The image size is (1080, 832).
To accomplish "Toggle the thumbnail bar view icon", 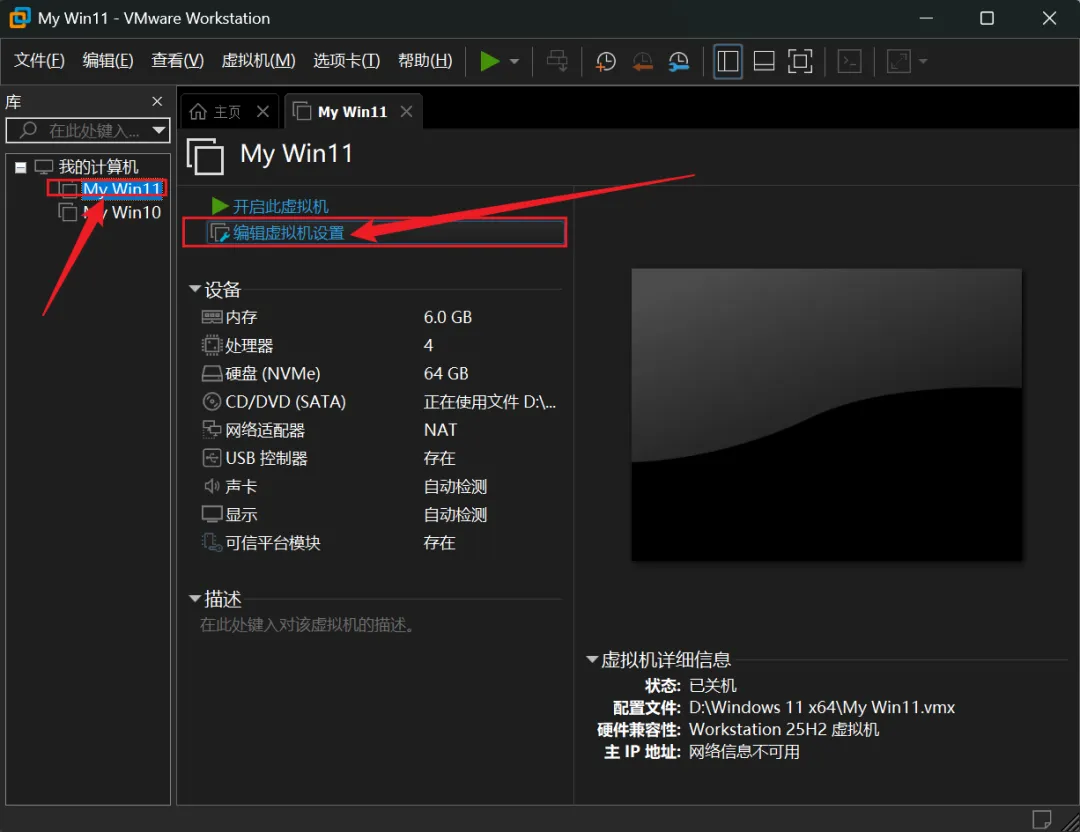I will 764,61.
